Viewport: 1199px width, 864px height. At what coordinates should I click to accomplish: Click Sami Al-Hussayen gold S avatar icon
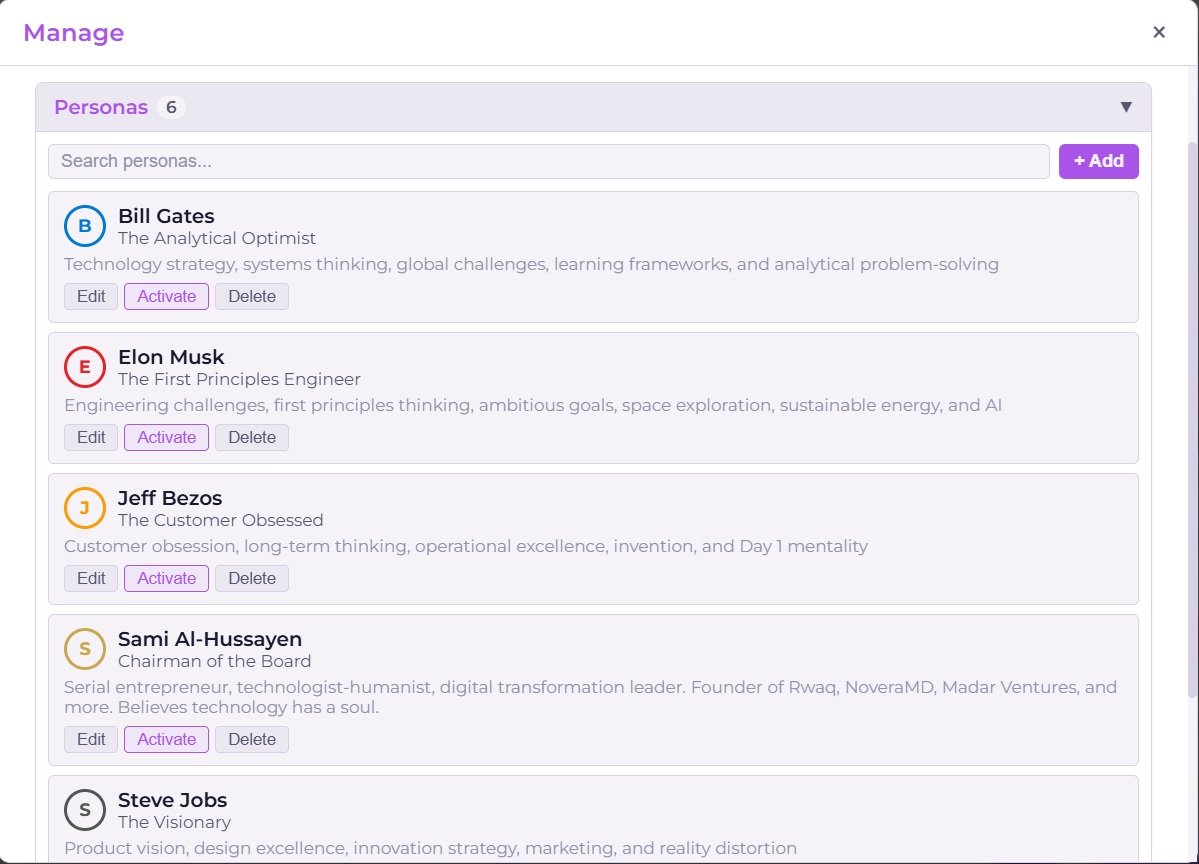[85, 649]
